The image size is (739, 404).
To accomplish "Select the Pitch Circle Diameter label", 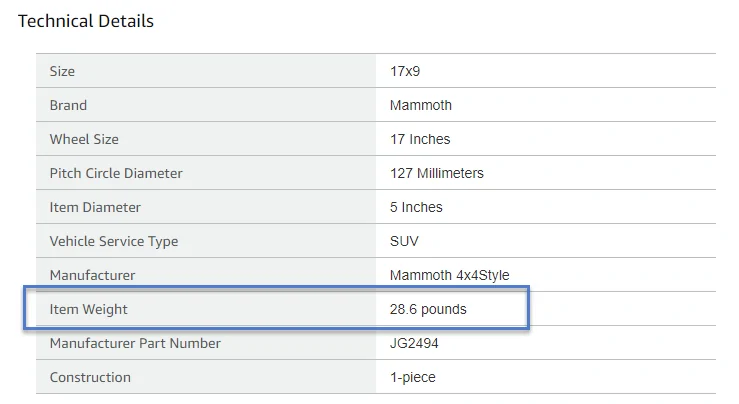I will (116, 173).
